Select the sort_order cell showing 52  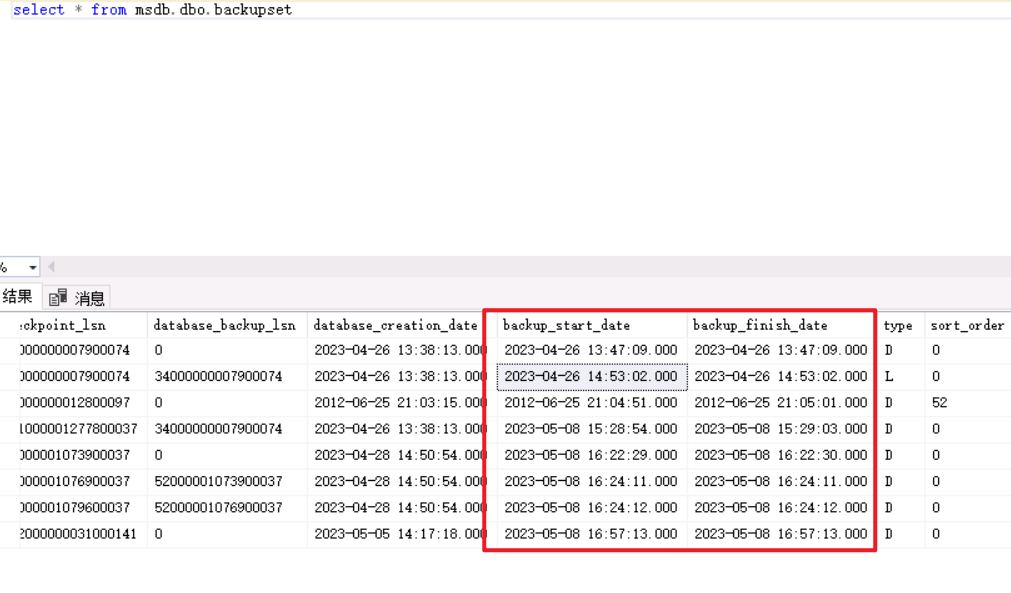pyautogui.click(x=967, y=403)
